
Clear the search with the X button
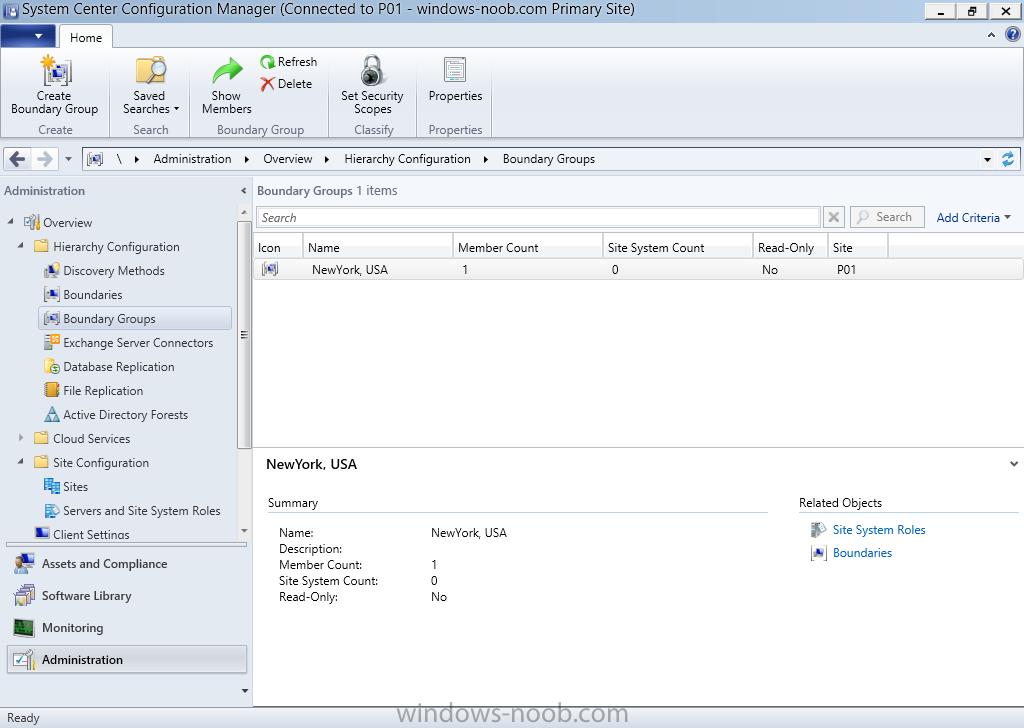click(834, 217)
